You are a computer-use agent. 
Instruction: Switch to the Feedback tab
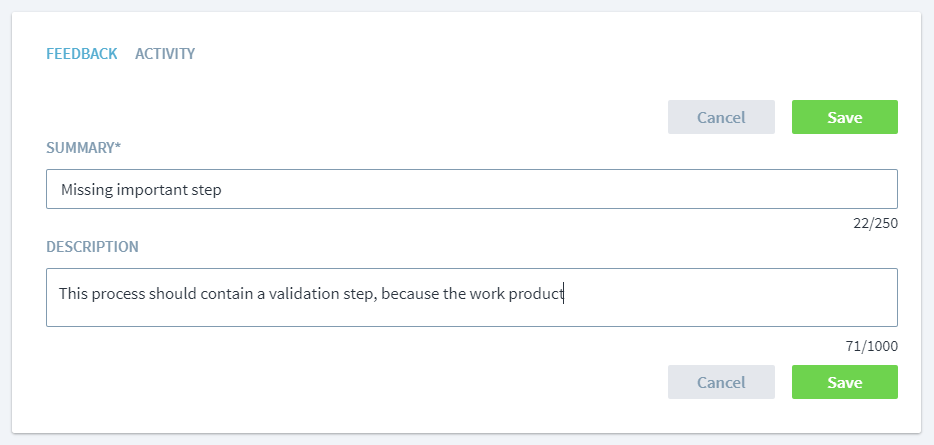click(x=81, y=54)
